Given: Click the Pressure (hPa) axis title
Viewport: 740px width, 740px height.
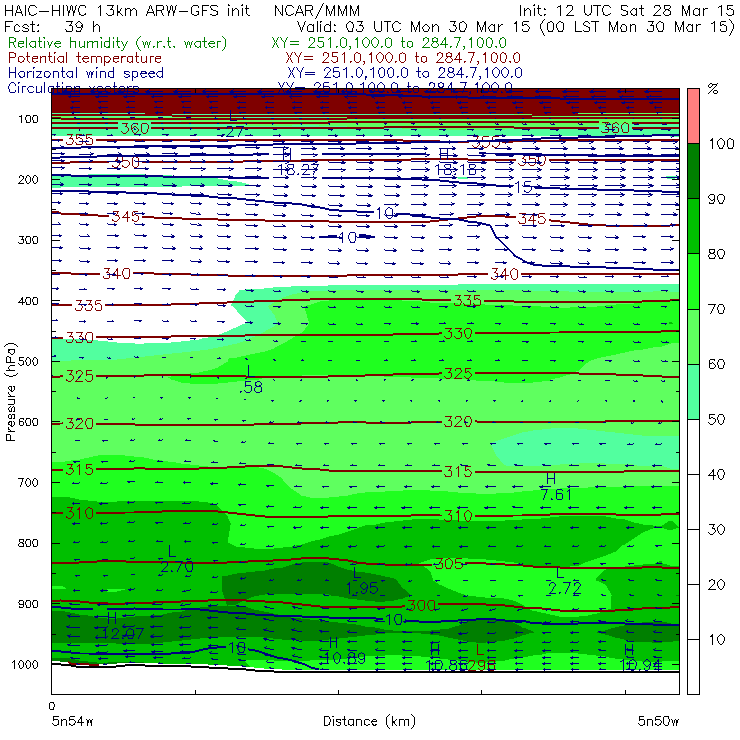Looking at the screenshot, I should [10, 392].
